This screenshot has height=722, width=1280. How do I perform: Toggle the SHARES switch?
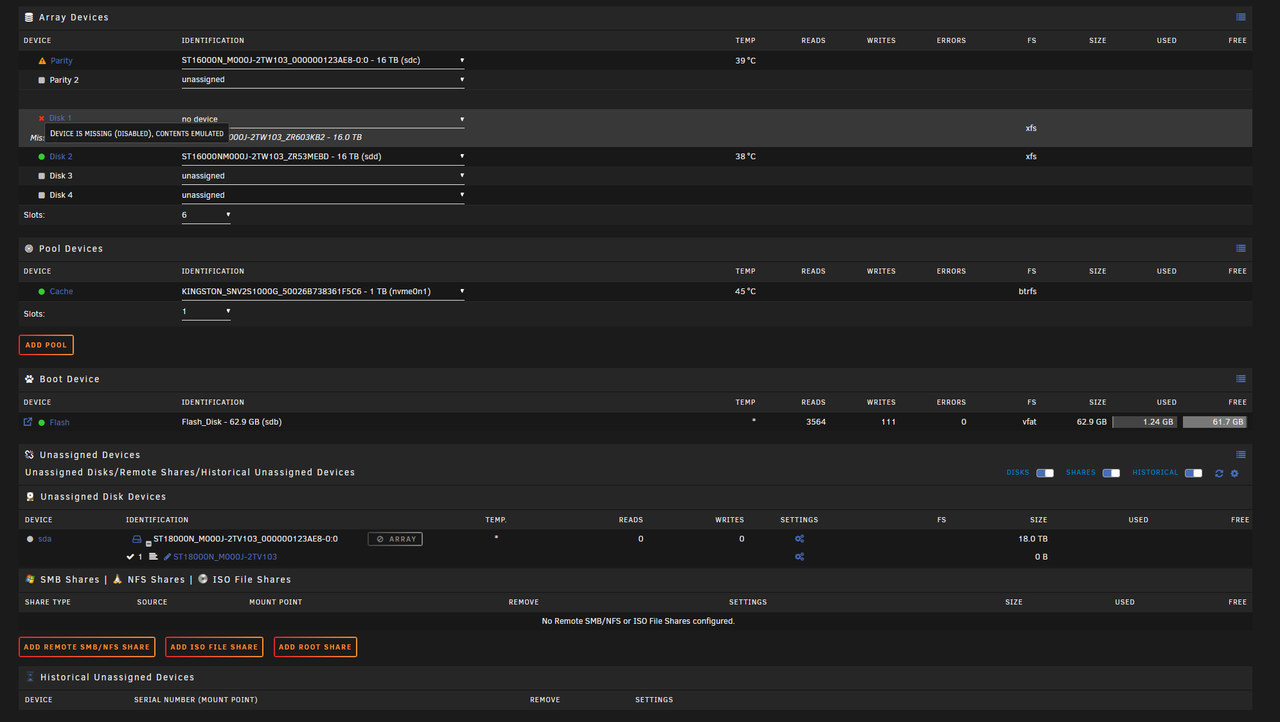(1111, 473)
